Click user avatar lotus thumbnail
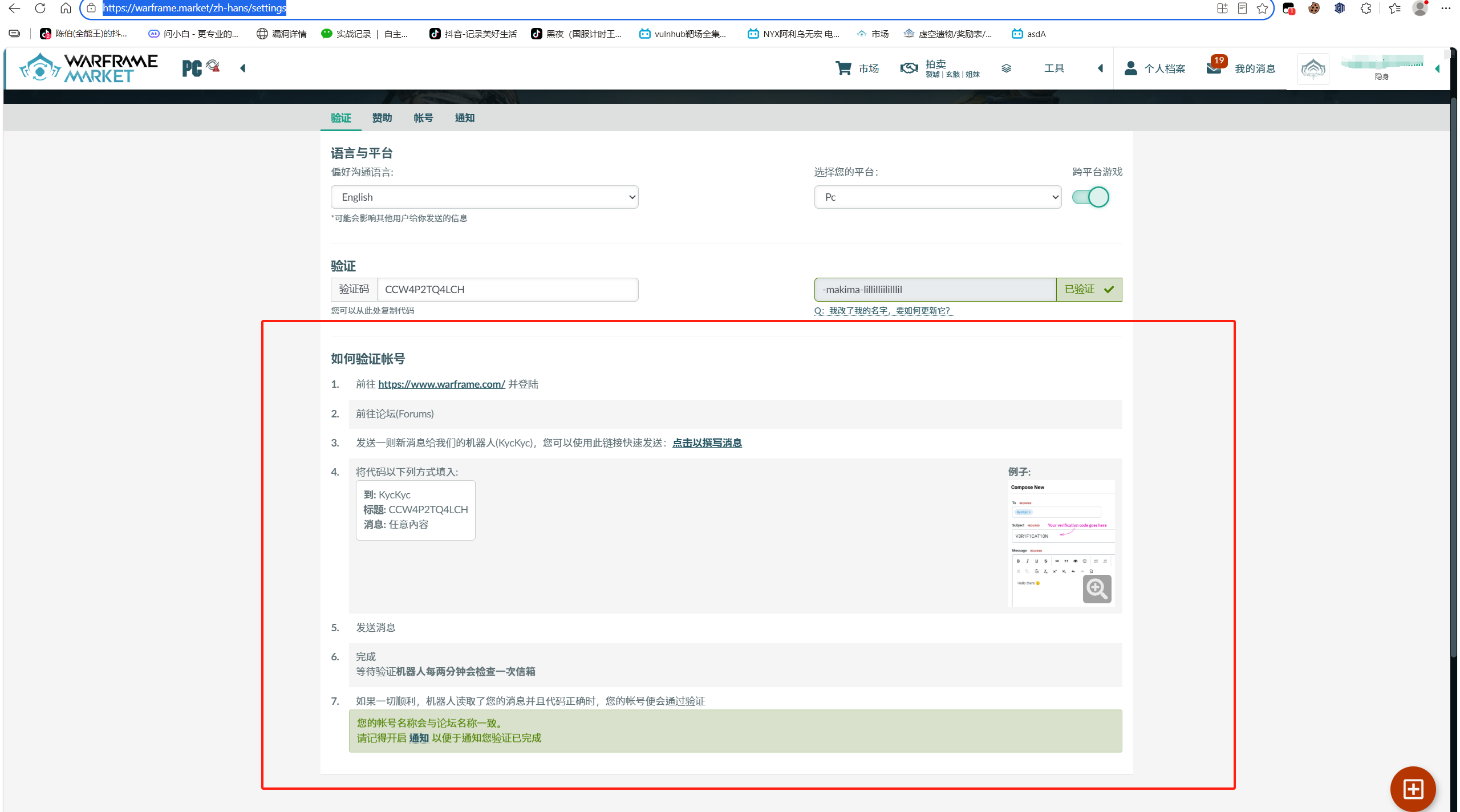 point(1313,69)
